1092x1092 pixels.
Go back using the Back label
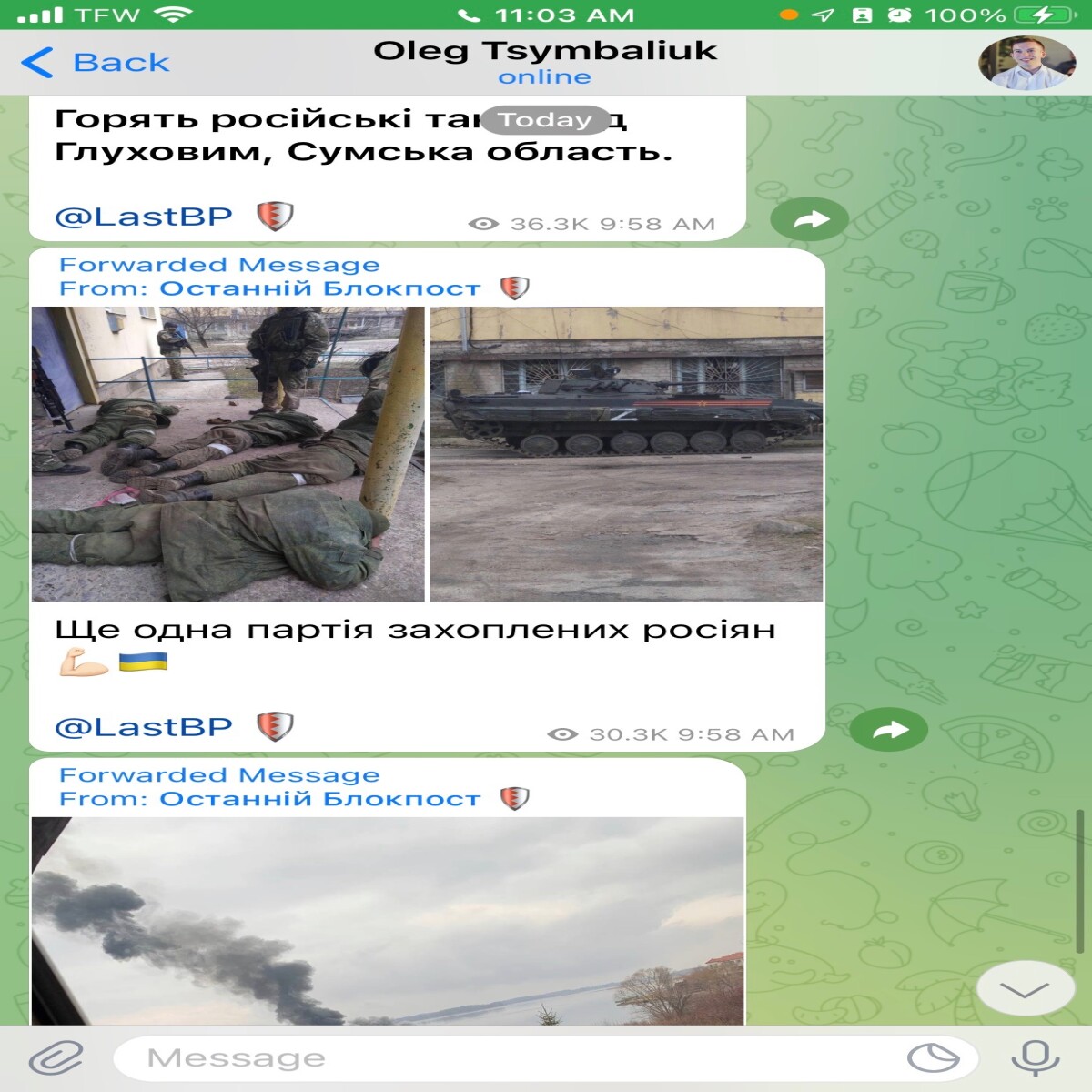point(121,63)
